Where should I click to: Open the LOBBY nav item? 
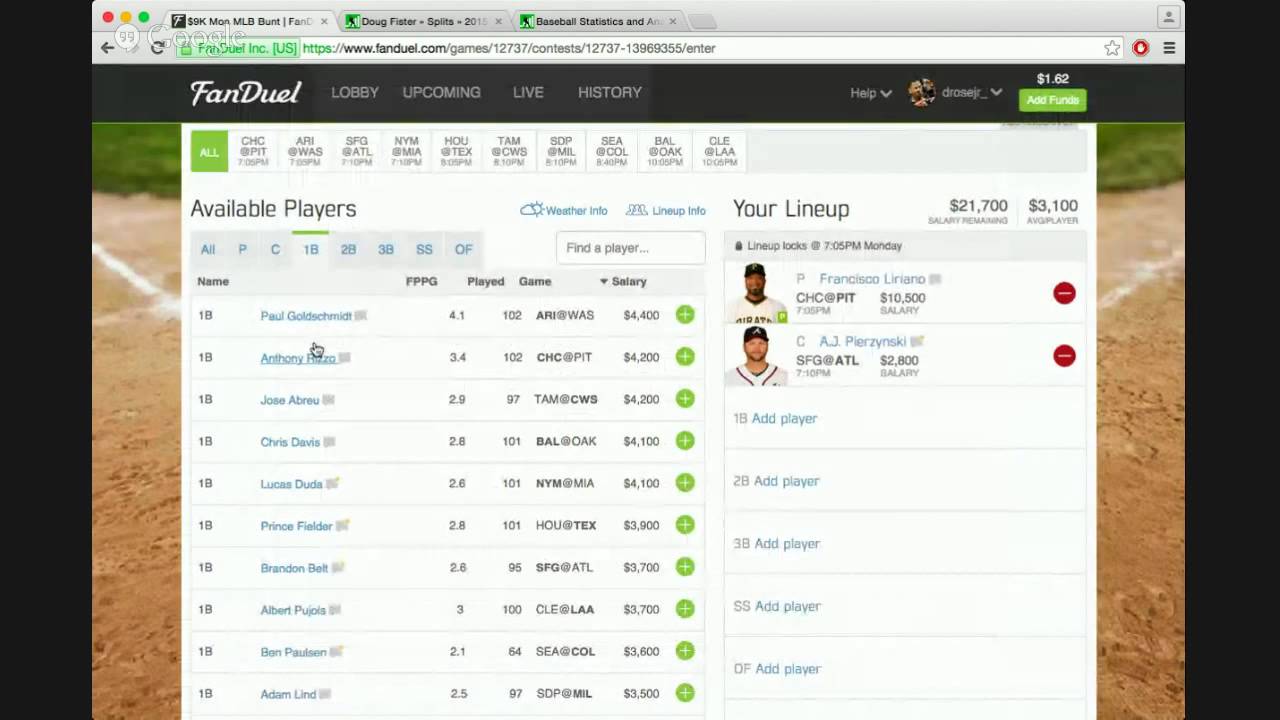tap(355, 92)
